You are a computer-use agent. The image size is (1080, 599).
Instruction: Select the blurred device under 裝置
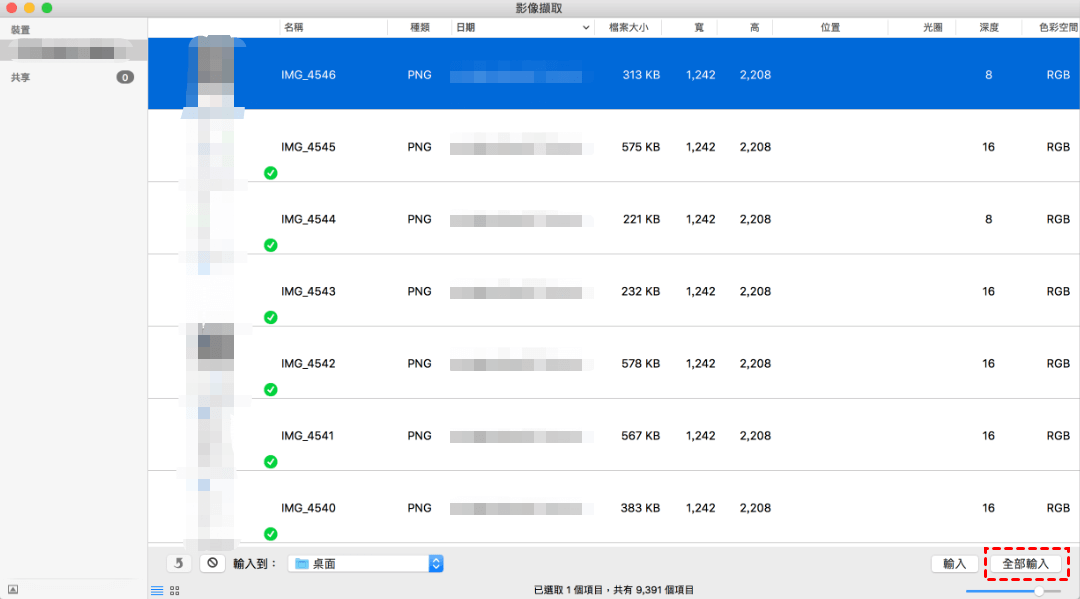point(73,51)
